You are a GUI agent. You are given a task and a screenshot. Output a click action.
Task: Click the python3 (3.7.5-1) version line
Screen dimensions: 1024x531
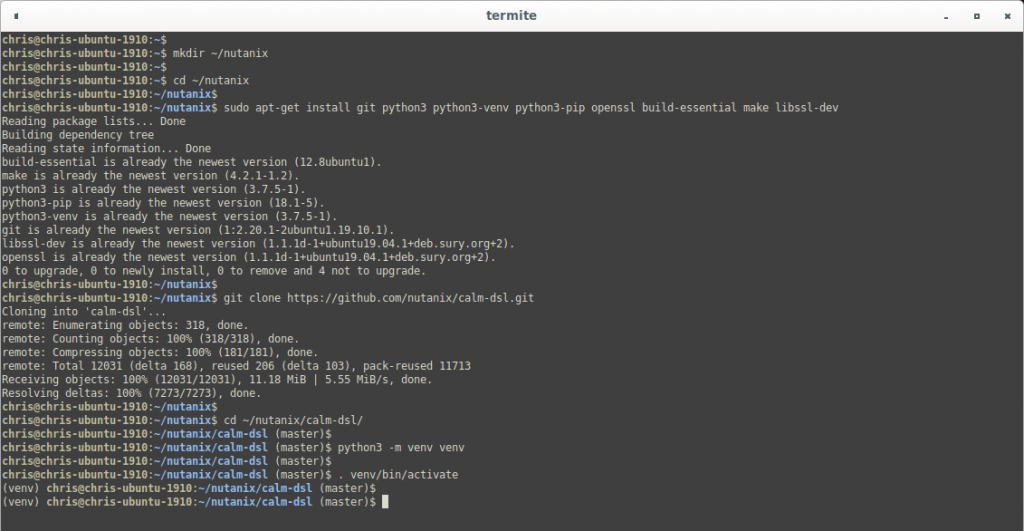pyautogui.click(x=153, y=189)
